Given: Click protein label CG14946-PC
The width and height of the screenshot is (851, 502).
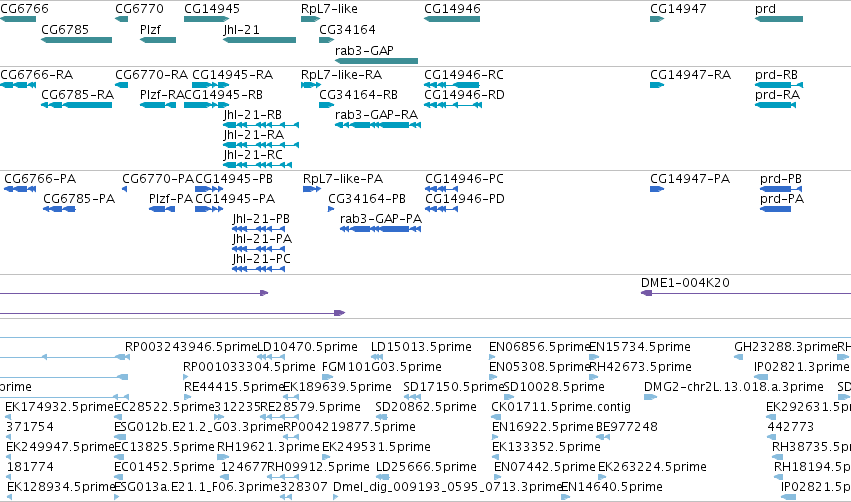Looking at the screenshot, I should pyautogui.click(x=465, y=179).
